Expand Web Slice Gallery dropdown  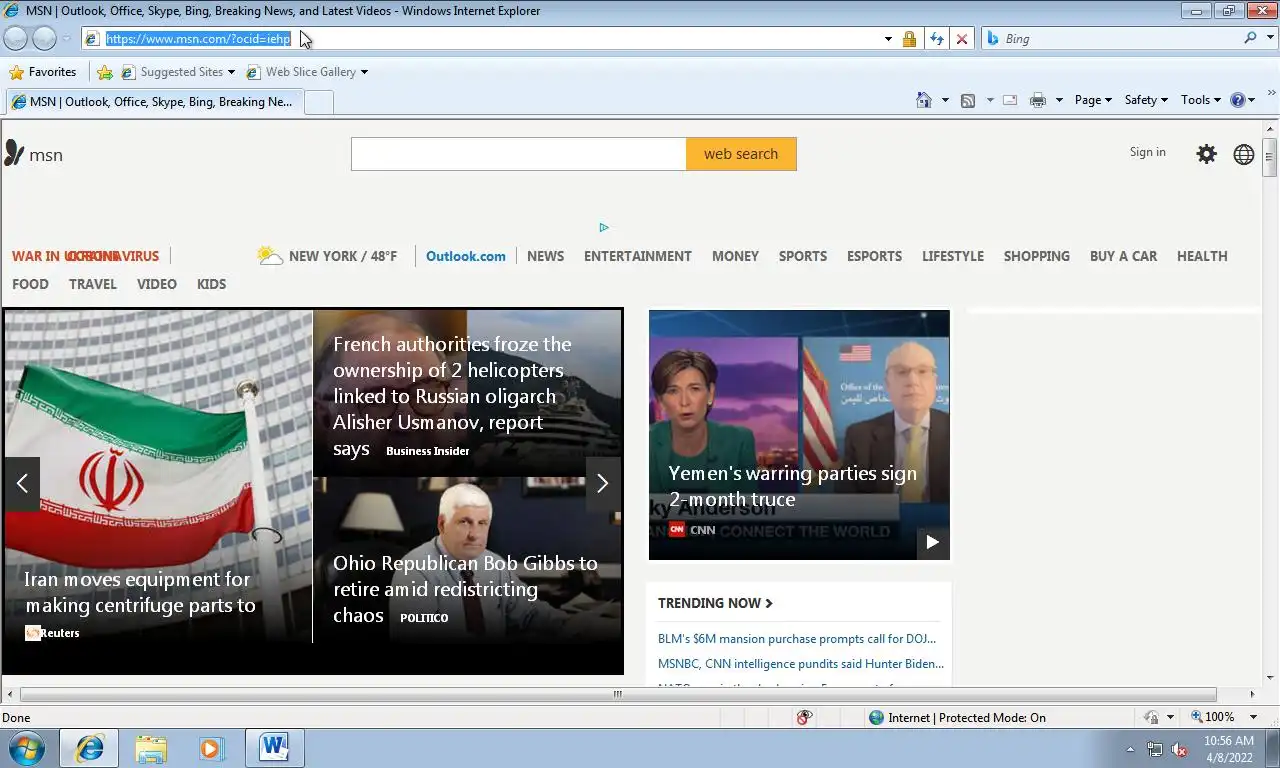(364, 72)
